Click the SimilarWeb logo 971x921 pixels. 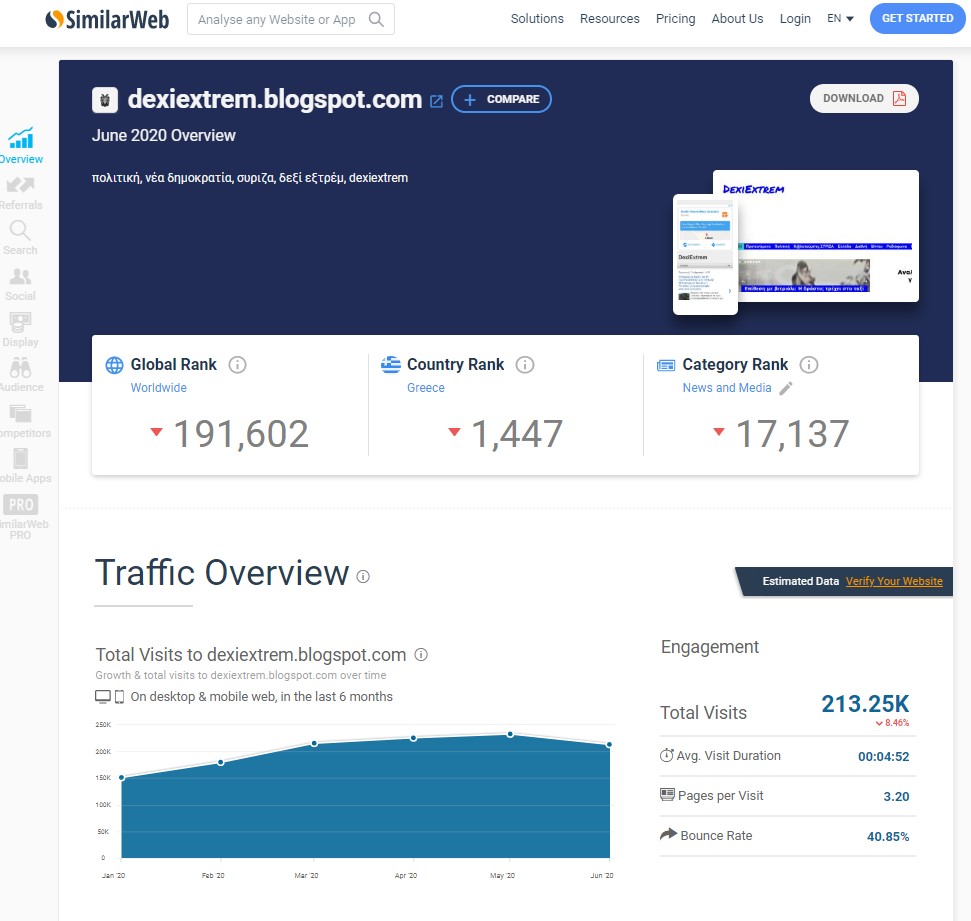107,19
